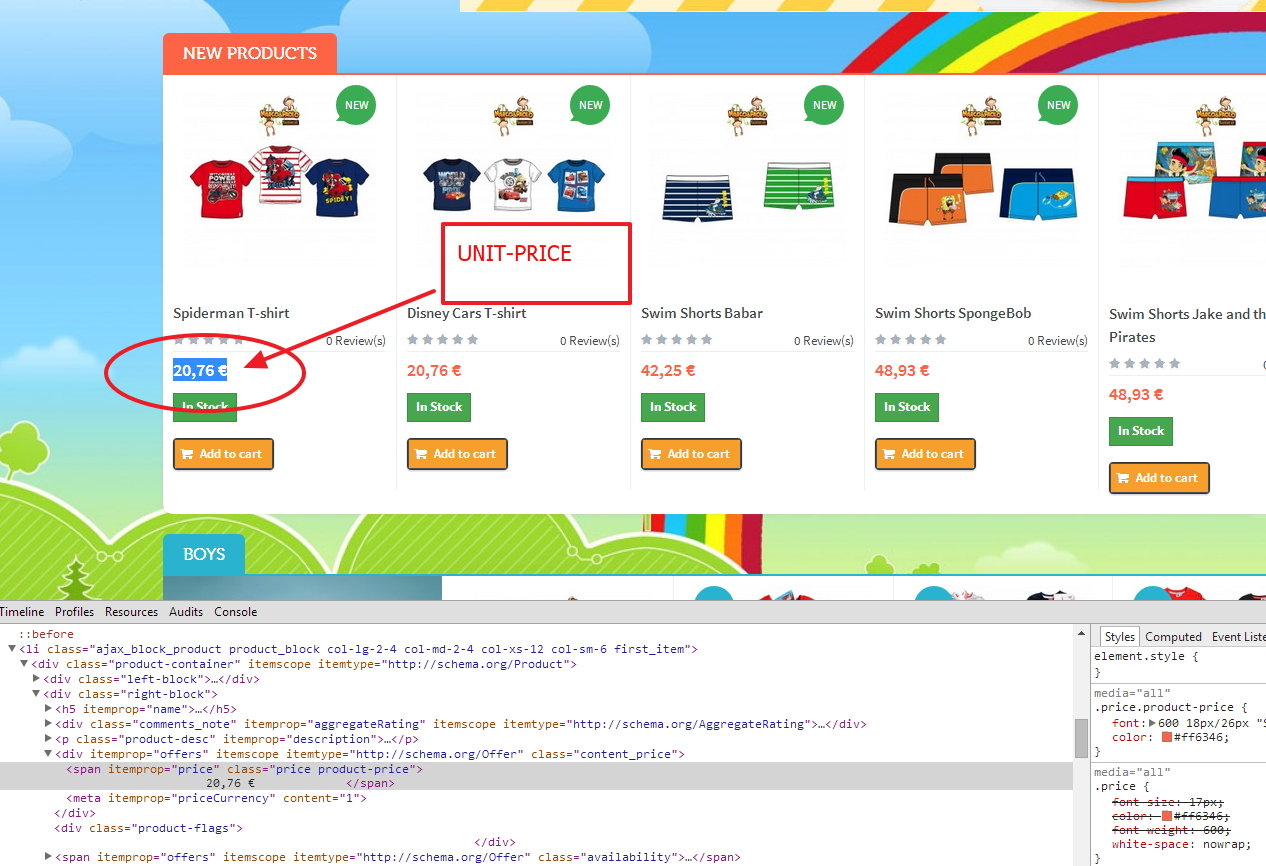Click the 20,76 € price of Disney Cars T-shirt

[x=434, y=370]
